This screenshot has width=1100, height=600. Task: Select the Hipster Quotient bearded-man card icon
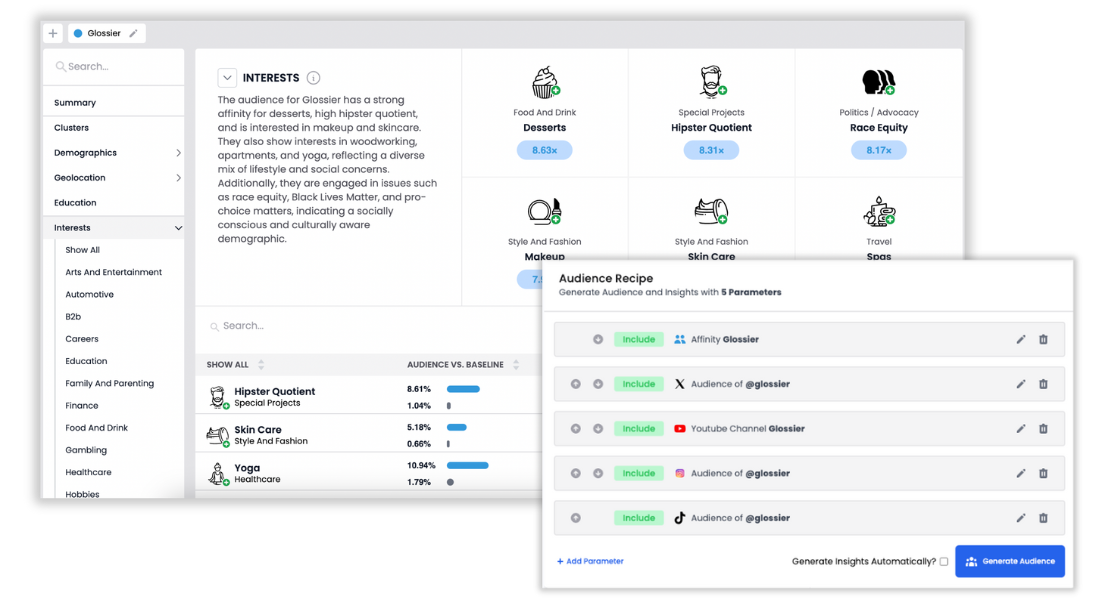pos(712,81)
